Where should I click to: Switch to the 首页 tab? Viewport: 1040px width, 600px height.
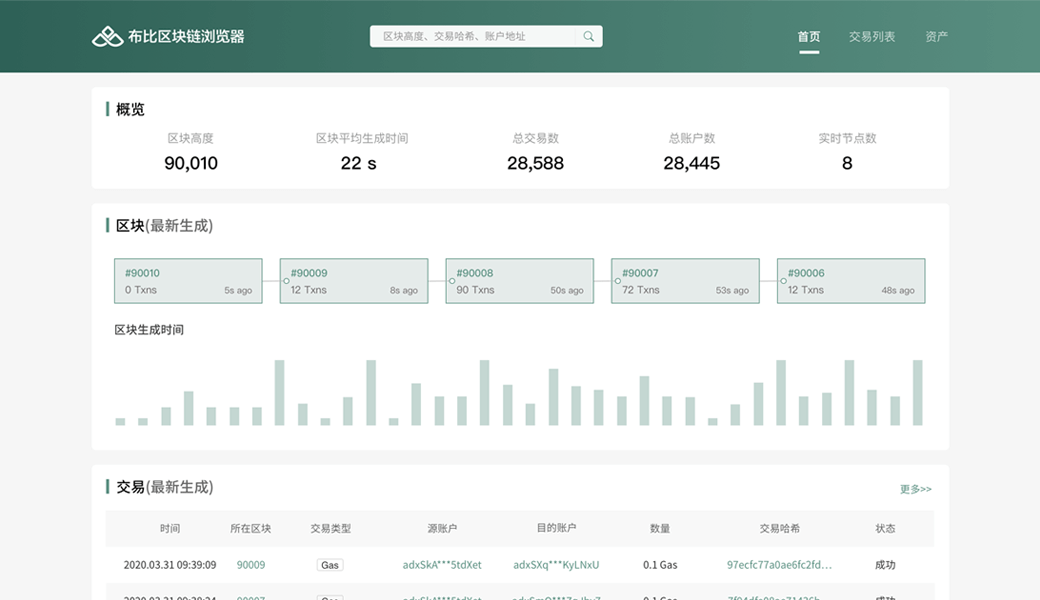pyautogui.click(x=809, y=37)
